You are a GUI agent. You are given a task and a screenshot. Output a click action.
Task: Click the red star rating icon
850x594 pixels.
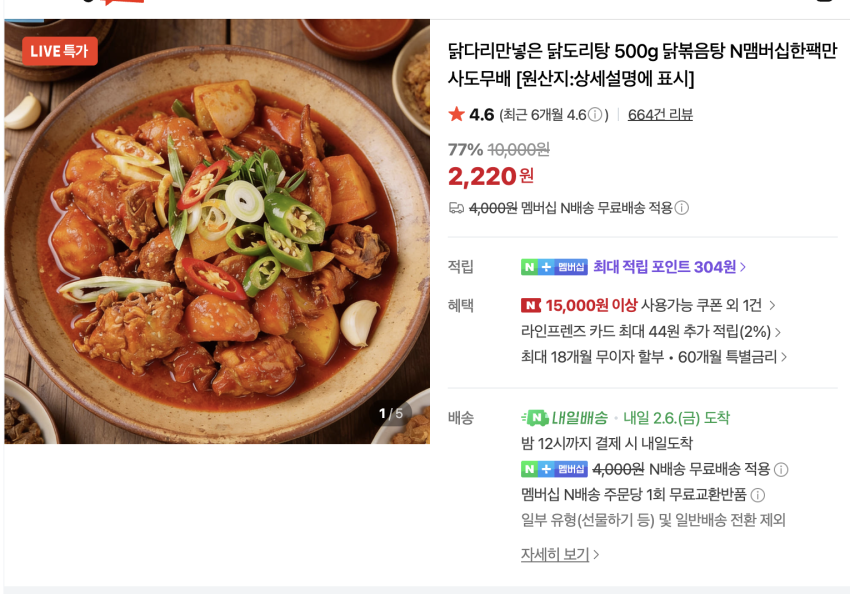[x=456, y=114]
